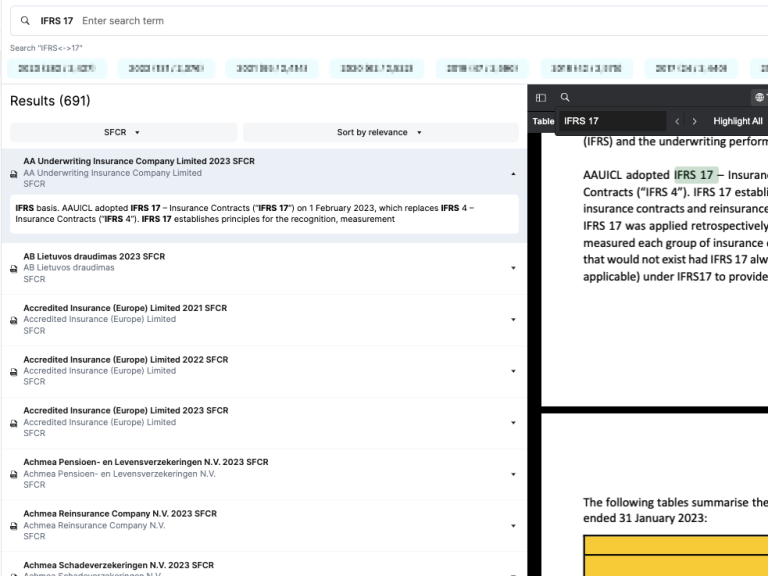The width and height of the screenshot is (768, 576).
Task: Open Achmea Pensioen- en Levensverzekeringen N.V. 2023 SFCR
Action: point(146,462)
